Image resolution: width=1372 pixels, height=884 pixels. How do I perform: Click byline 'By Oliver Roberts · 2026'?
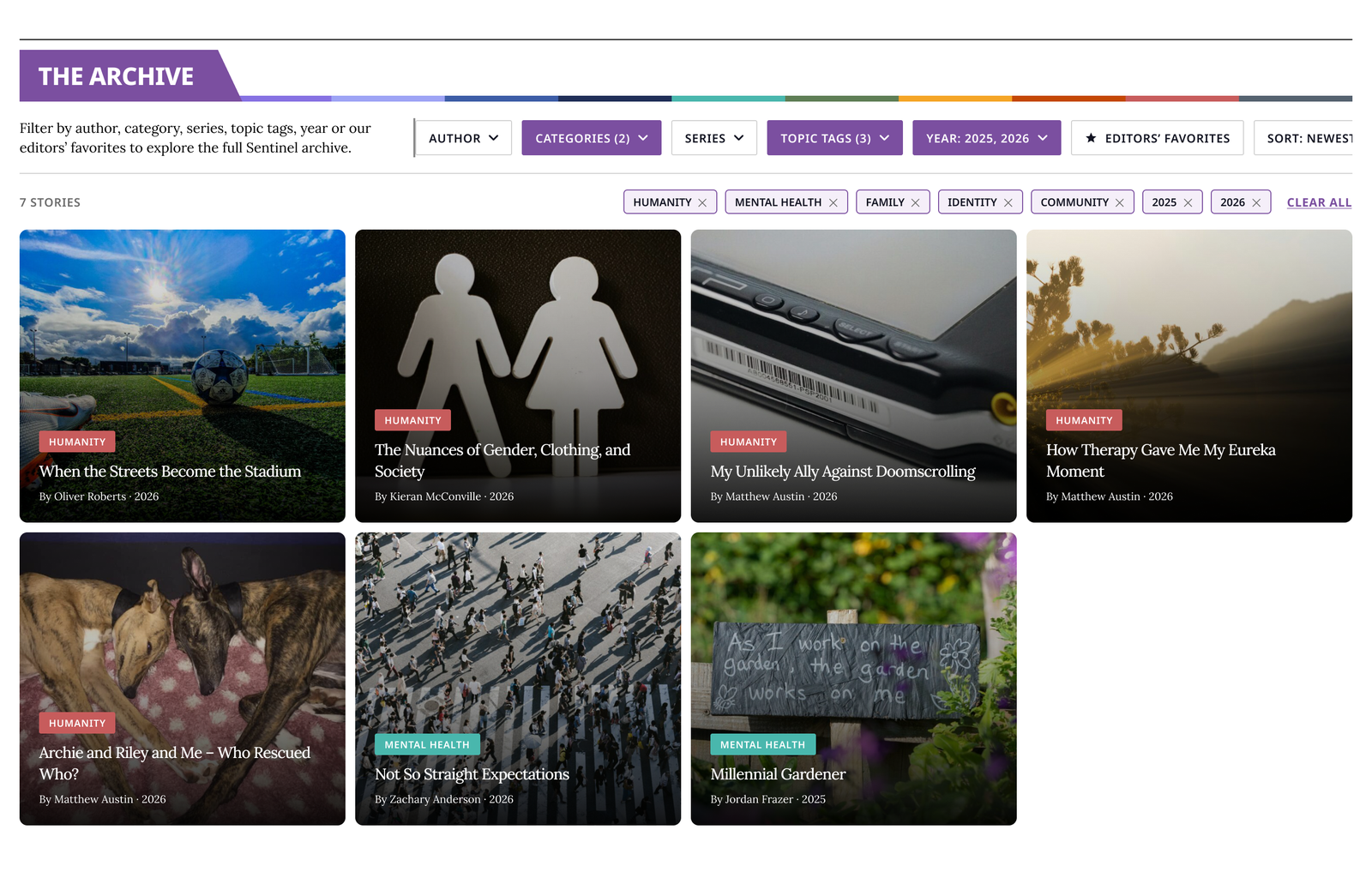tap(99, 496)
